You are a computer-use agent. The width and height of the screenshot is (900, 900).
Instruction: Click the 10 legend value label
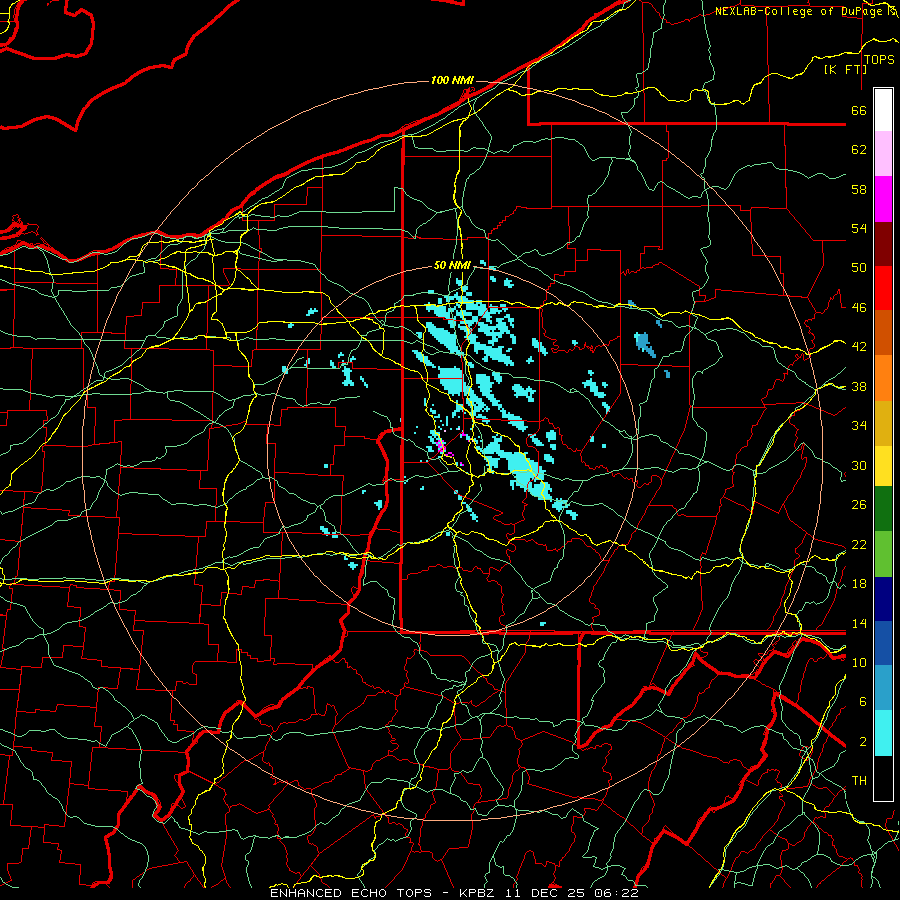pyautogui.click(x=859, y=662)
